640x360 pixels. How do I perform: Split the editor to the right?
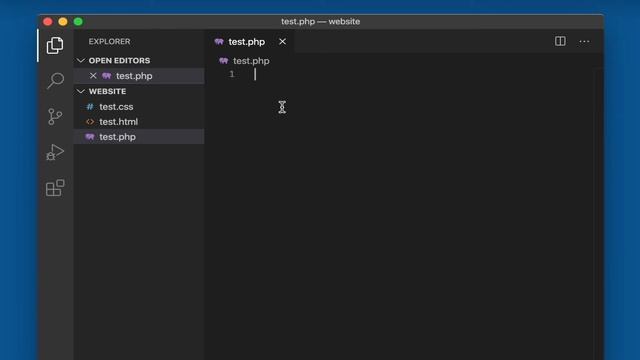(x=560, y=41)
